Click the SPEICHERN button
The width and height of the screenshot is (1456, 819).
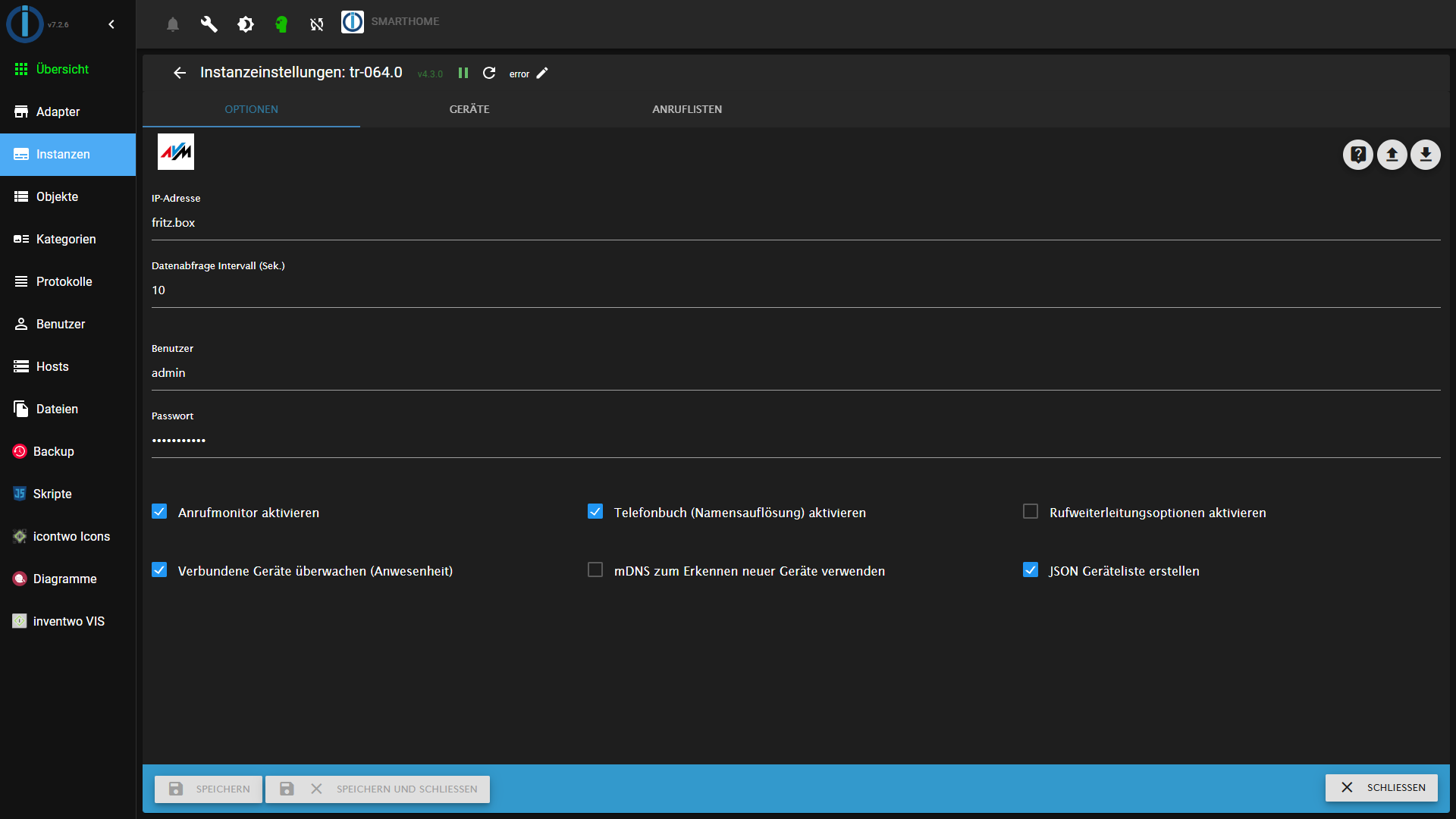(209, 789)
